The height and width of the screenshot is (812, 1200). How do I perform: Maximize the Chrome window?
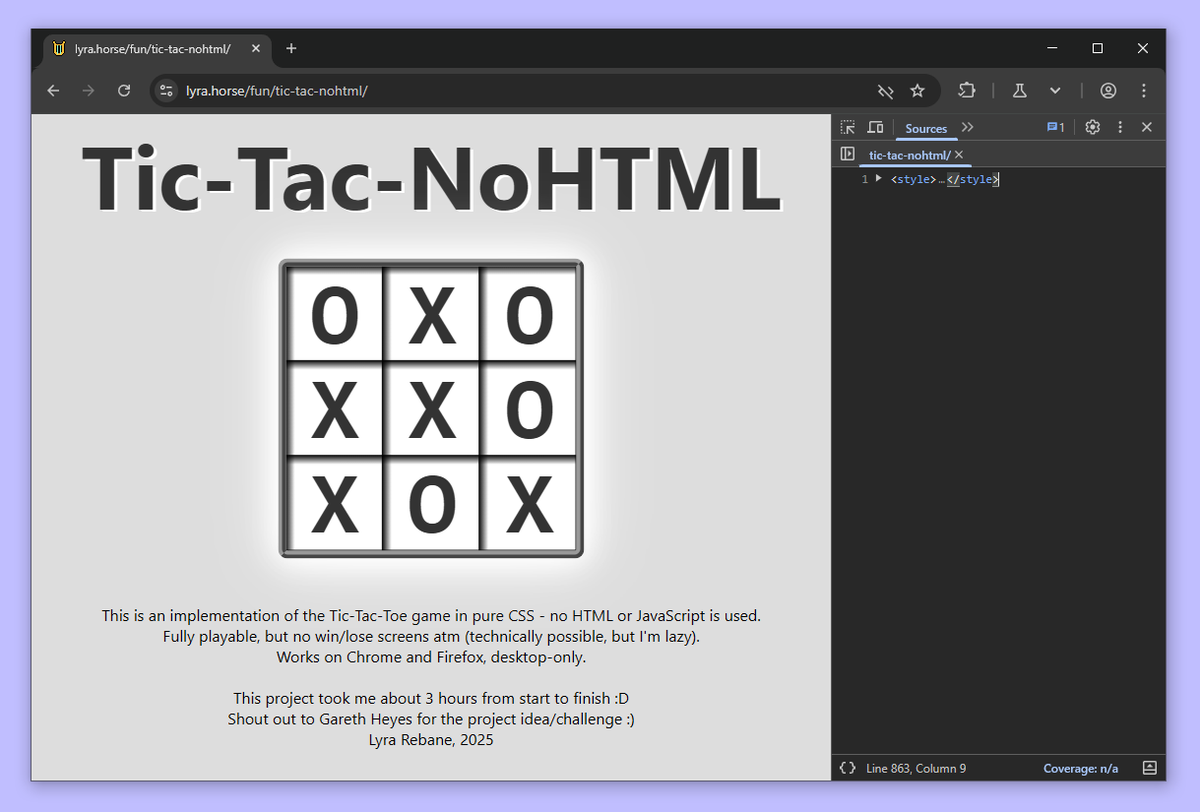[1097, 48]
